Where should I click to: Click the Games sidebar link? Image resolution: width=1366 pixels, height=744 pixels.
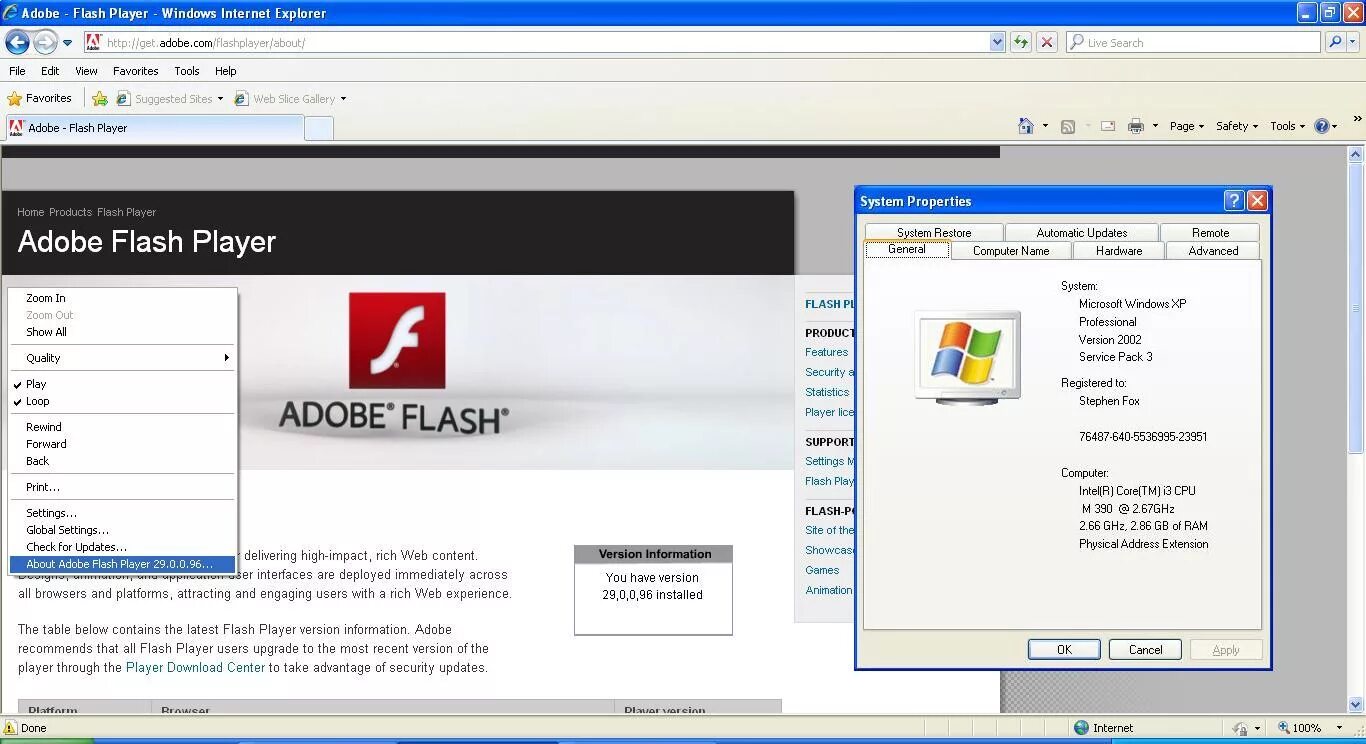pyautogui.click(x=822, y=570)
